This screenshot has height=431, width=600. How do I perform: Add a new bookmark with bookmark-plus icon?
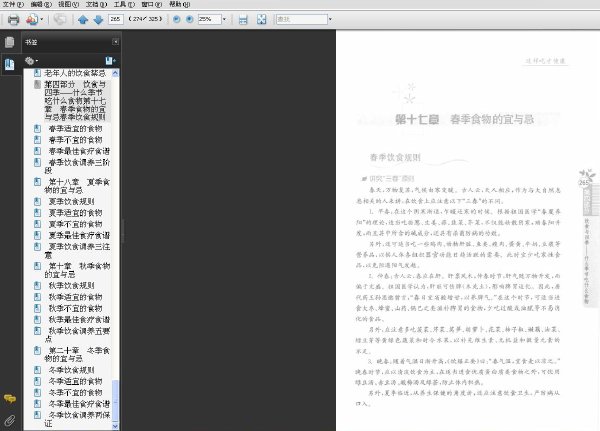coord(110,60)
